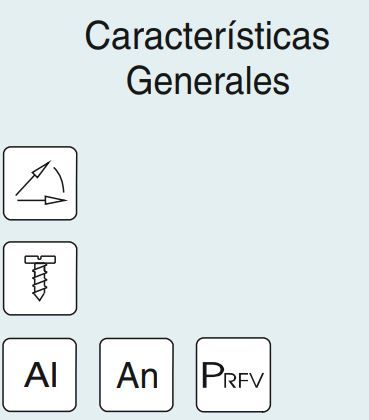Select the screw fastening icon
The image size is (369, 420).
tap(40, 278)
